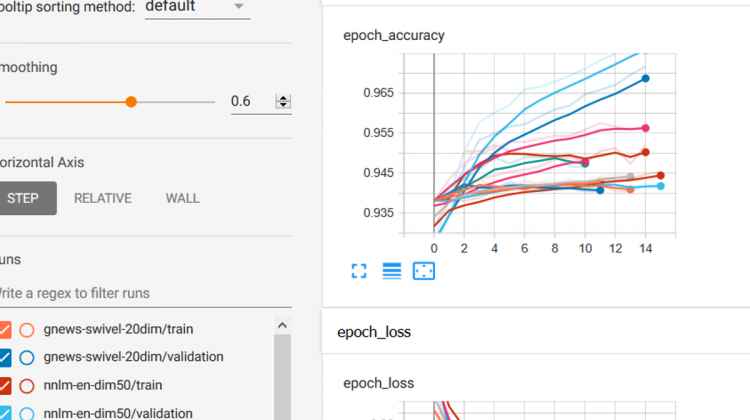The width and height of the screenshot is (750, 420).
Task: Open the tooltip sorting method dropdown
Action: (x=196, y=7)
